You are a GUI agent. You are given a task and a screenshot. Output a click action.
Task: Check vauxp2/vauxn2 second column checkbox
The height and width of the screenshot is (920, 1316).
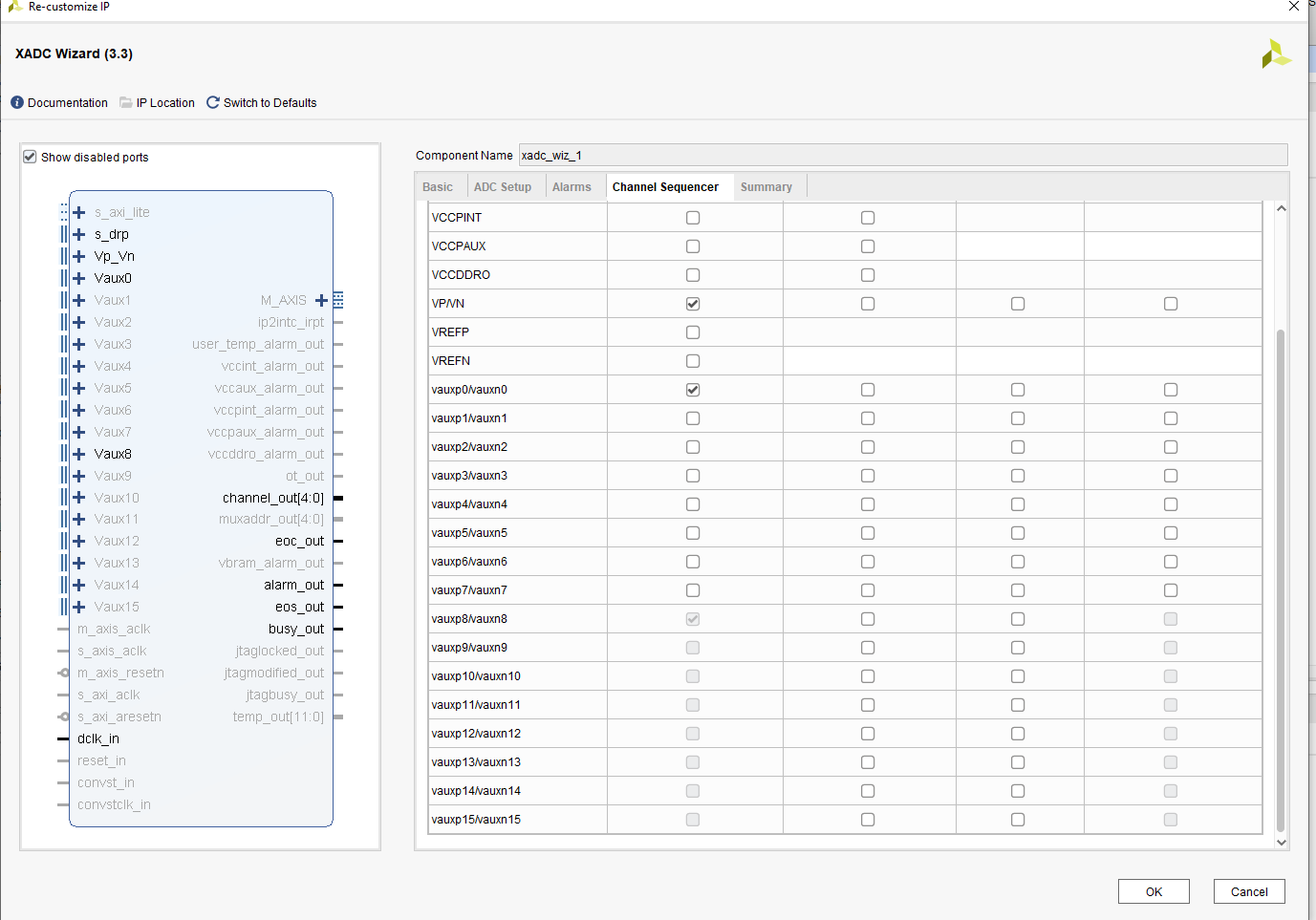[x=868, y=447]
